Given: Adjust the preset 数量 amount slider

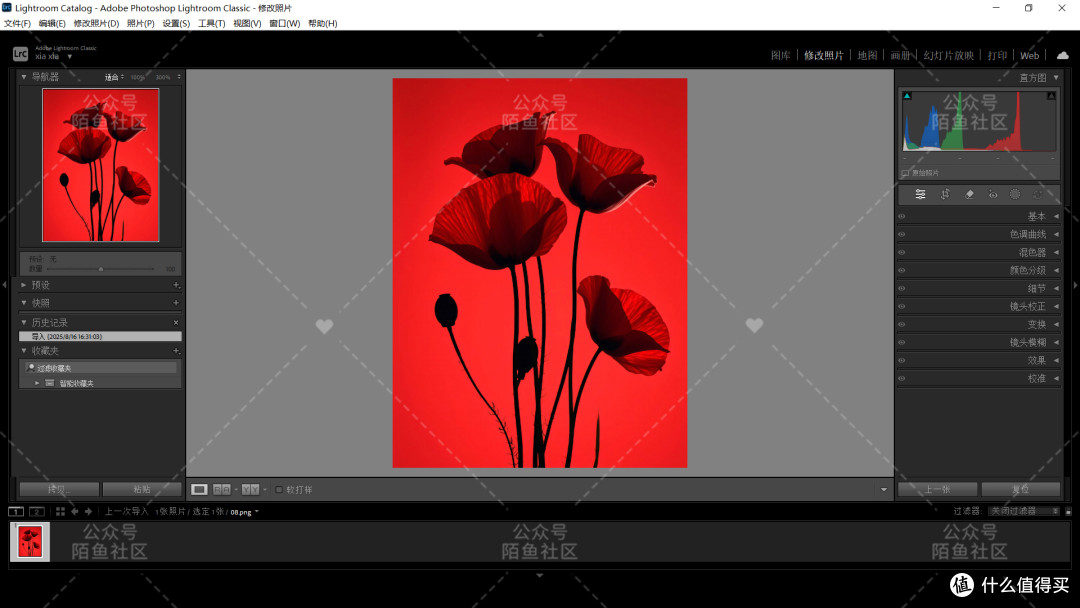Looking at the screenshot, I should [x=101, y=269].
